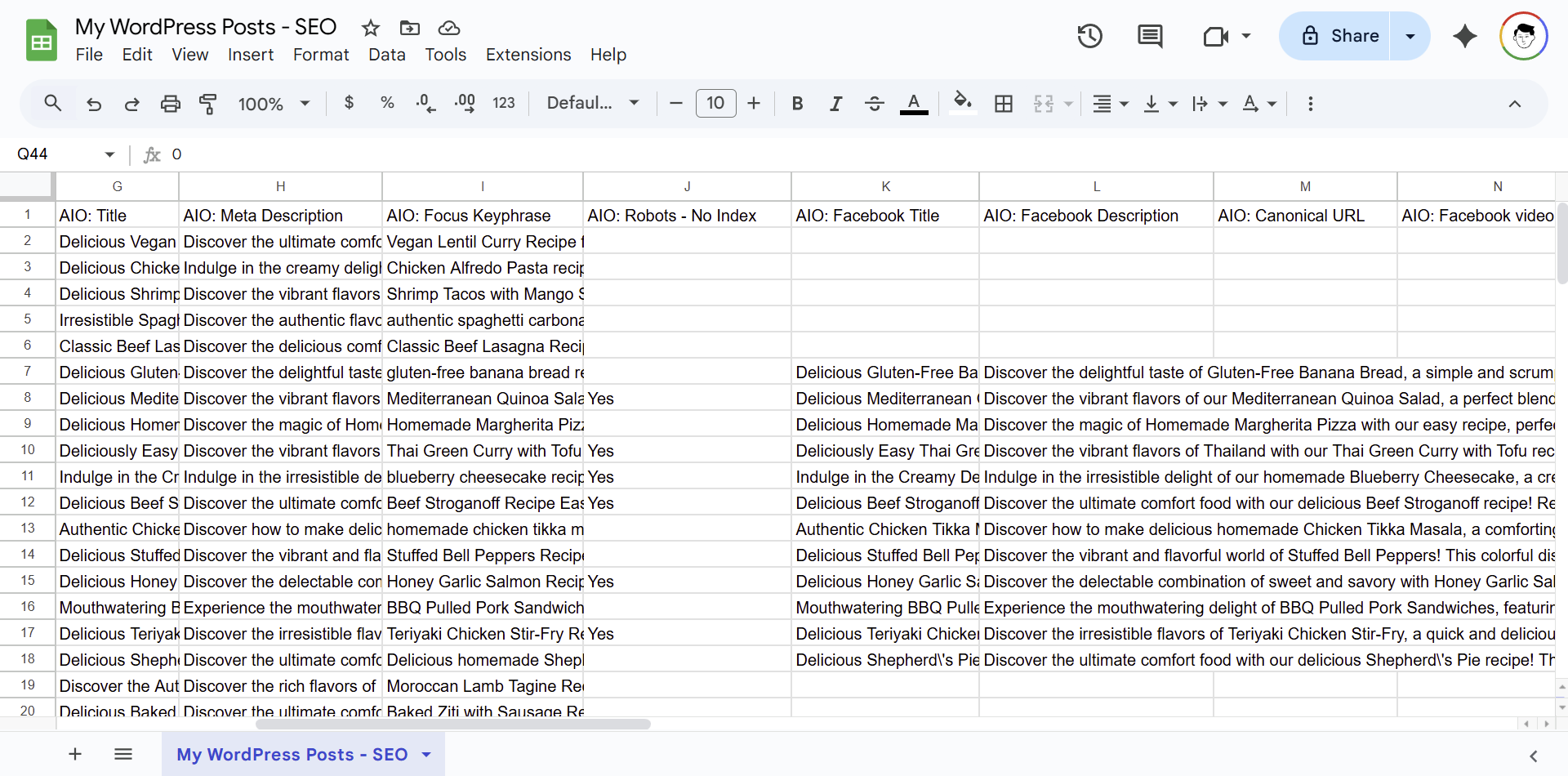Format cell as currency
The height and width of the screenshot is (776, 1568).
point(350,103)
